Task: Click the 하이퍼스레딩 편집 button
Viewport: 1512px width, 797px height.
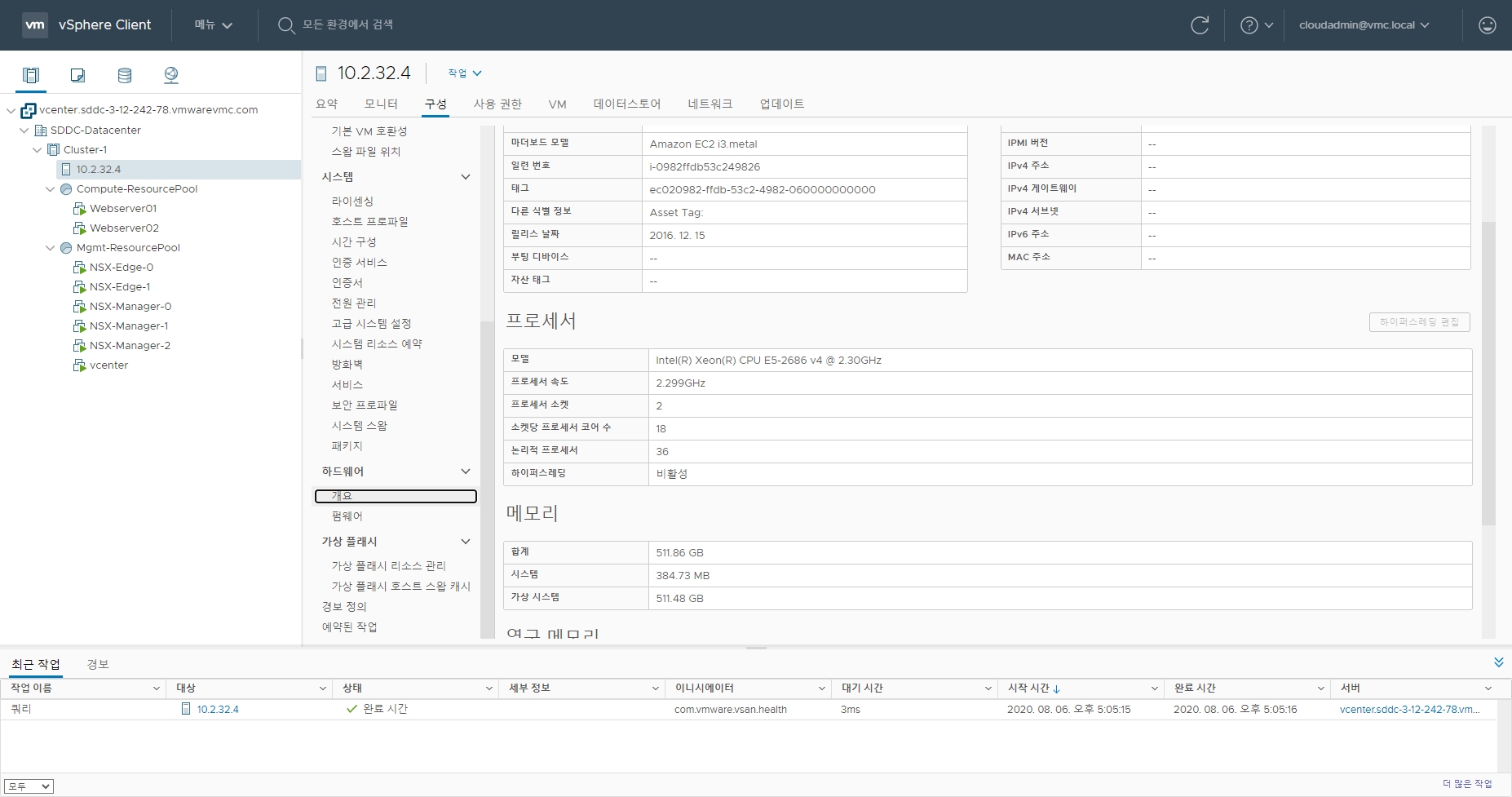Action: click(1420, 322)
